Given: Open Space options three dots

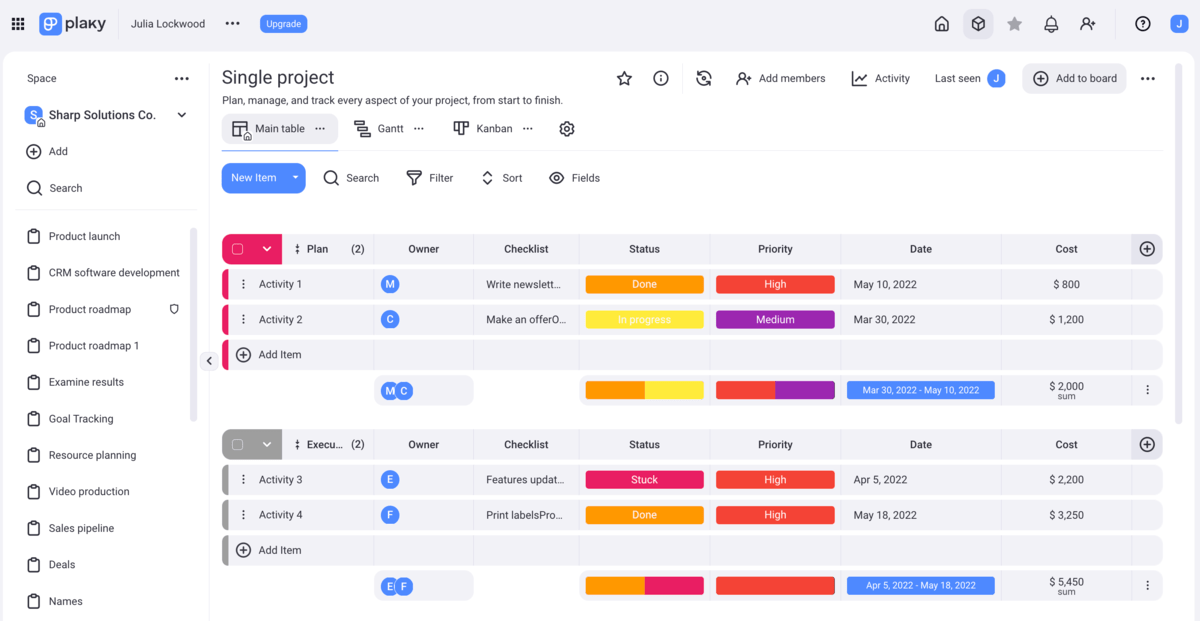Looking at the screenshot, I should click(x=181, y=78).
